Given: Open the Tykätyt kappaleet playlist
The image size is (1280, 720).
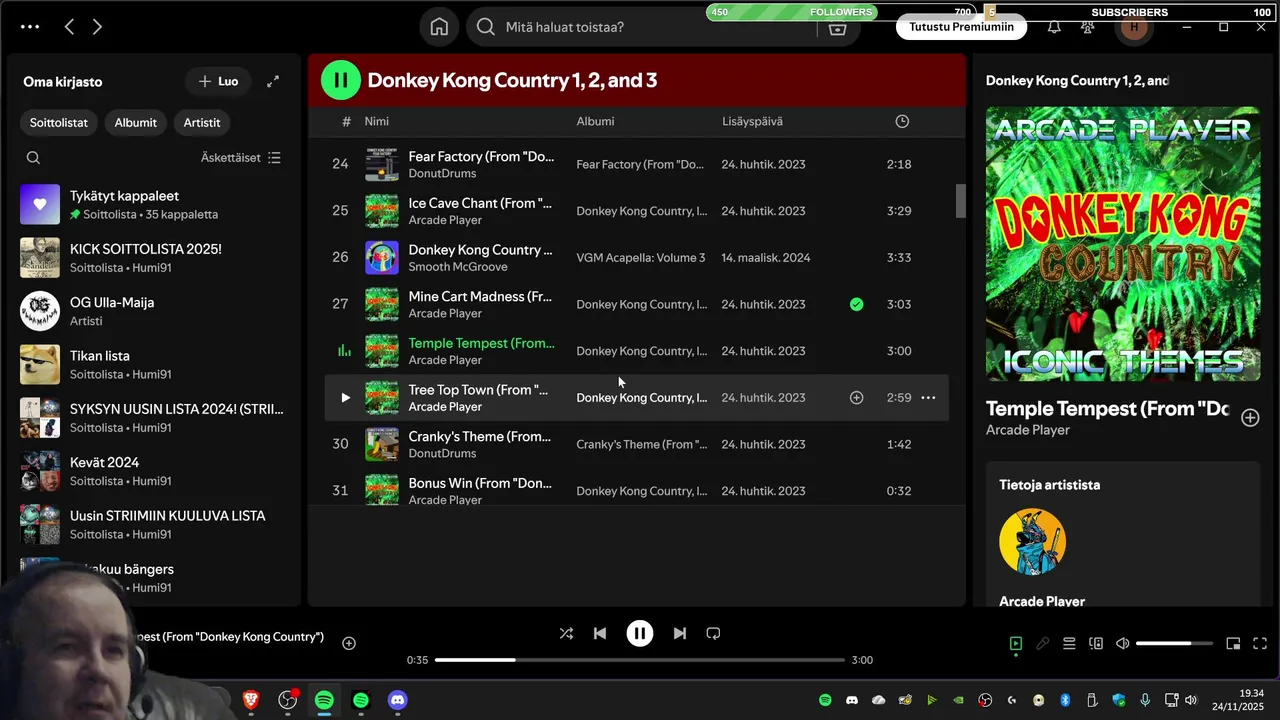Looking at the screenshot, I should click(155, 204).
